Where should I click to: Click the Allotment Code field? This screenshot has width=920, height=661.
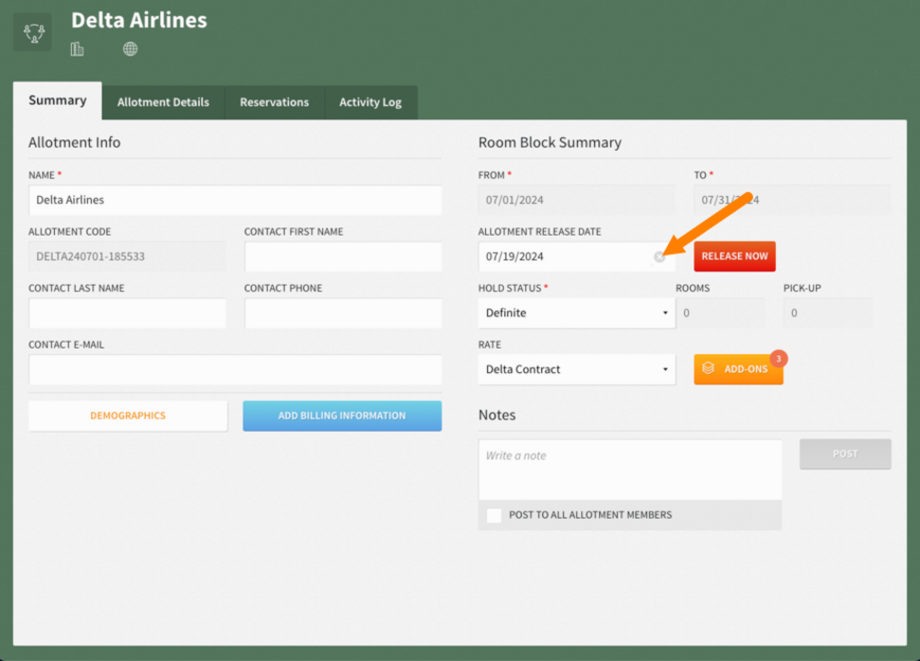pos(127,256)
